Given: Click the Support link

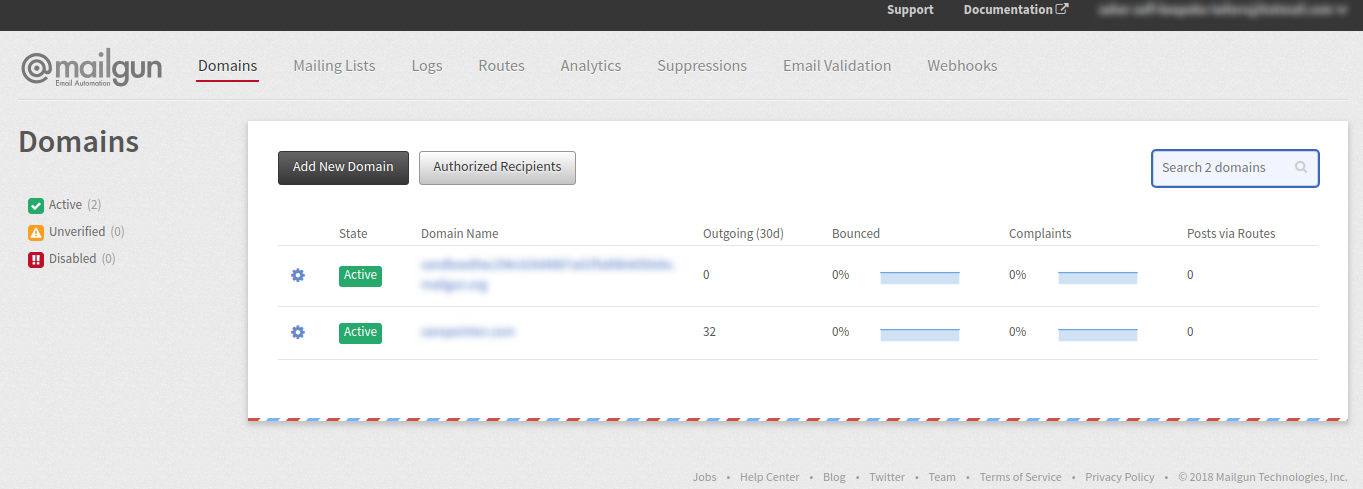Looking at the screenshot, I should [910, 9].
